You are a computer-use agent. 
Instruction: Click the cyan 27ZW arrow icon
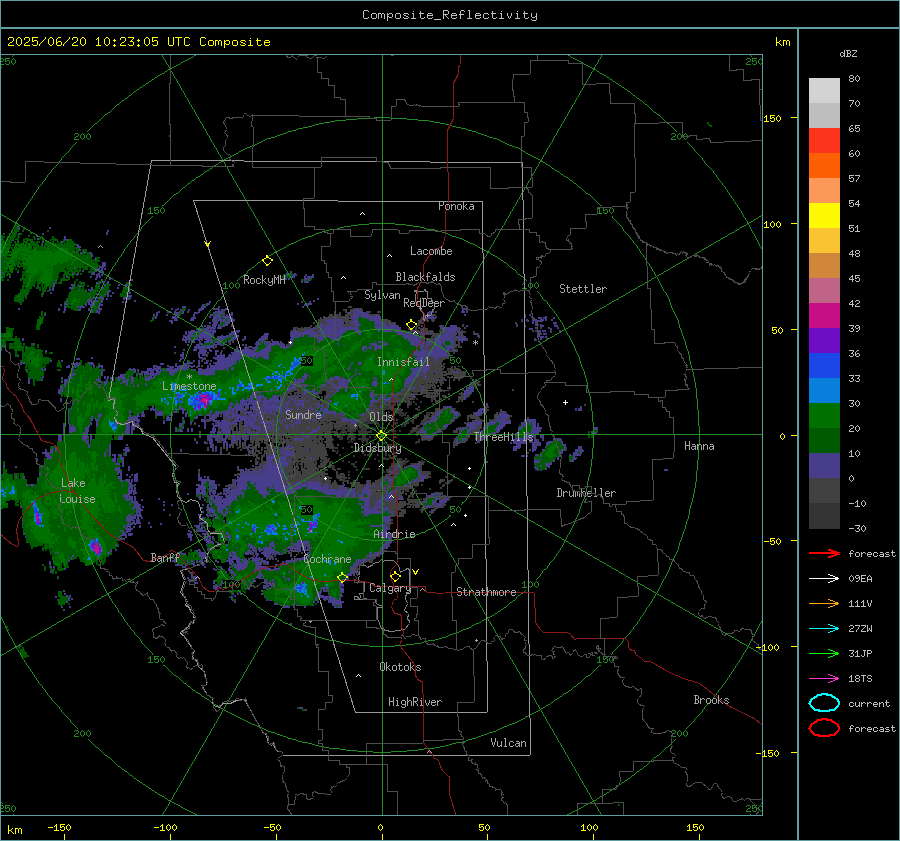(824, 629)
